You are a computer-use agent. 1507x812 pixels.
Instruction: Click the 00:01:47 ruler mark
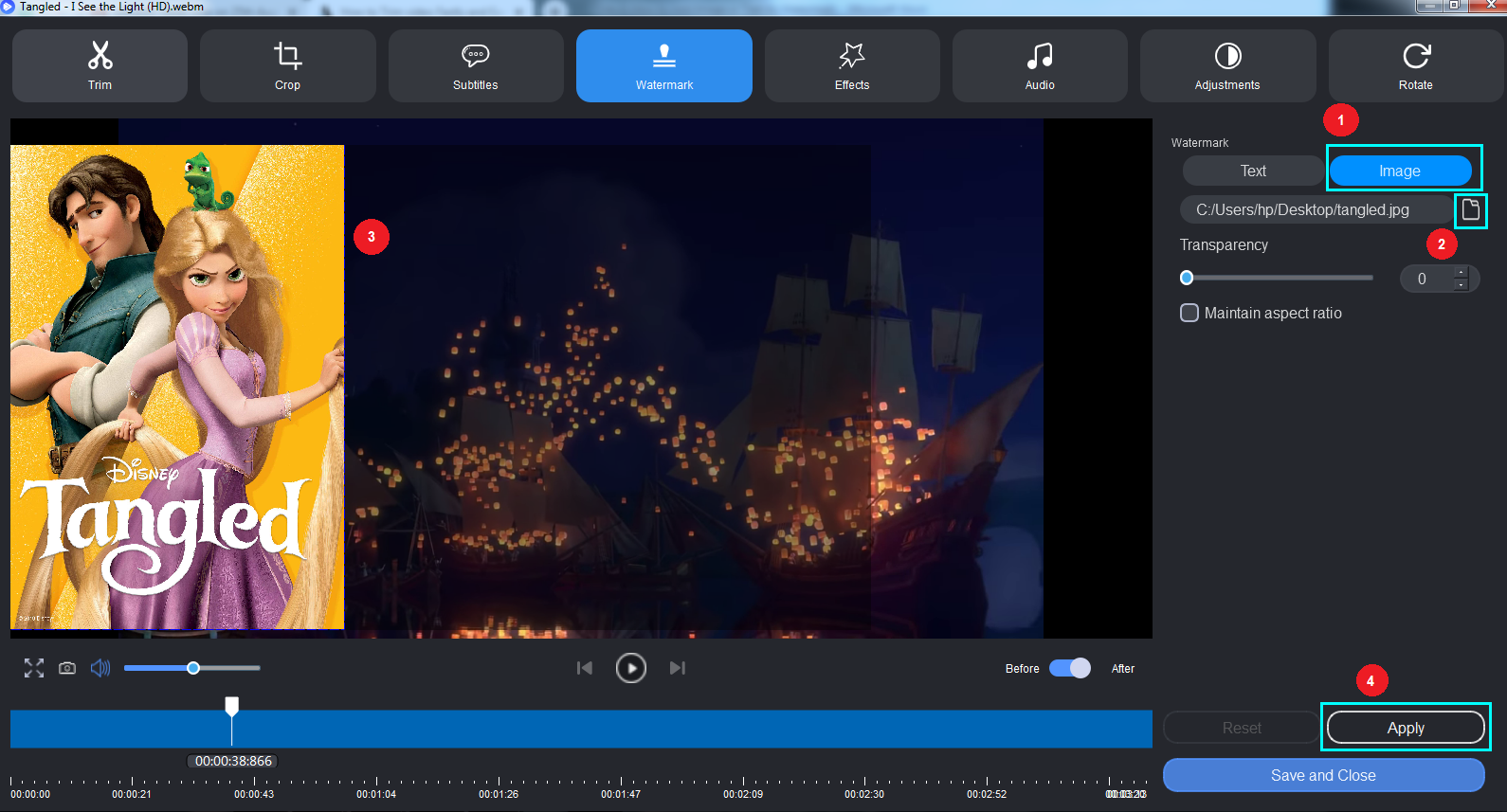click(621, 794)
